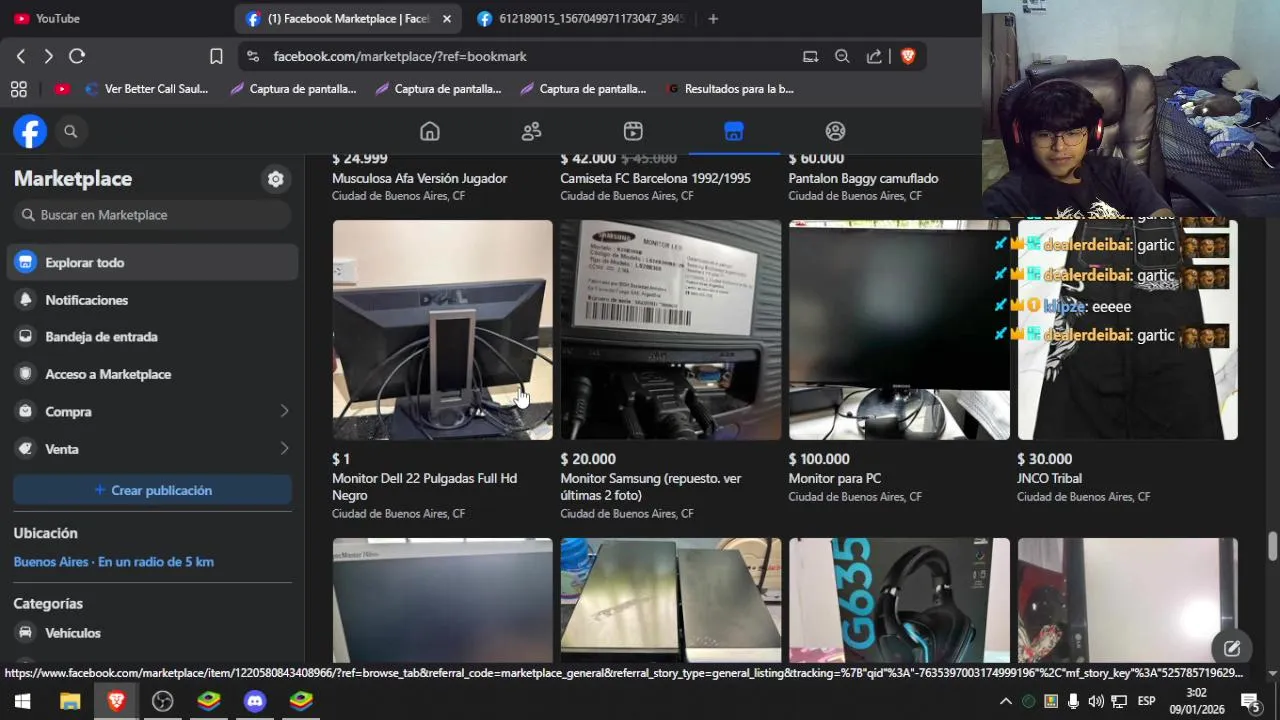Click the Crear publicación button
1280x720 pixels.
152,490
